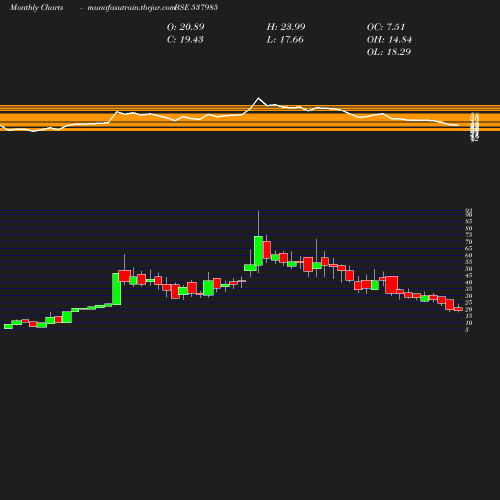
Task: Click the OC: 7.51 reading
Action: (386, 27)
